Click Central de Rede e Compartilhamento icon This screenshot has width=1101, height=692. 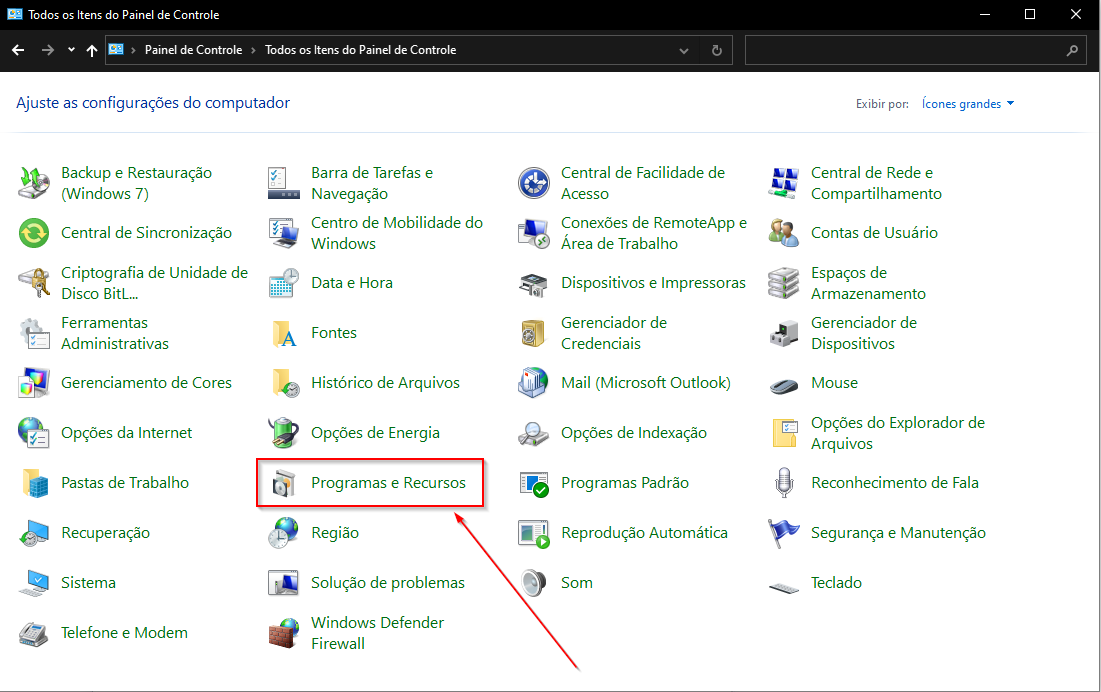coord(784,183)
